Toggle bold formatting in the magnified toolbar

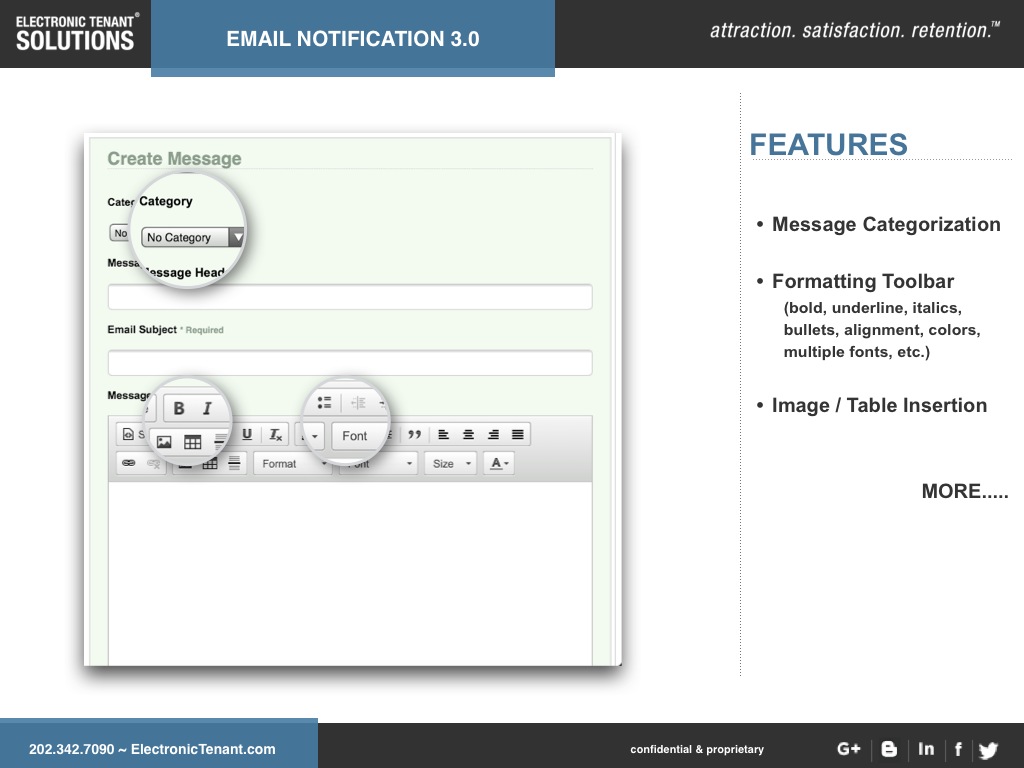[x=179, y=408]
